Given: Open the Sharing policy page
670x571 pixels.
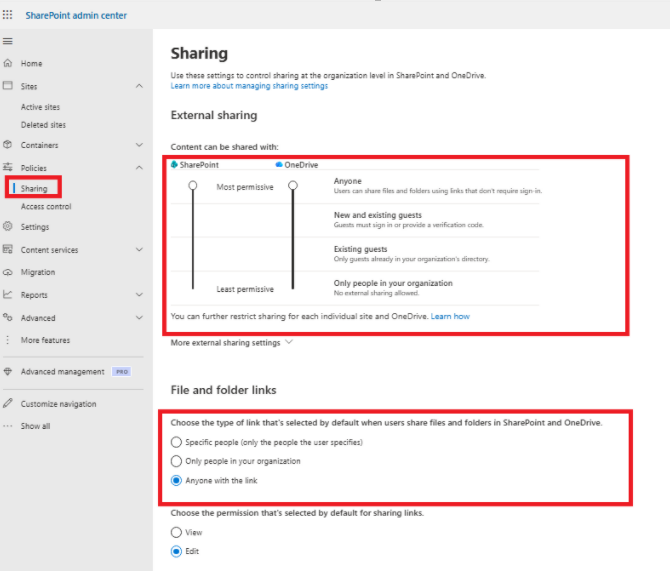Looking at the screenshot, I should [x=34, y=188].
